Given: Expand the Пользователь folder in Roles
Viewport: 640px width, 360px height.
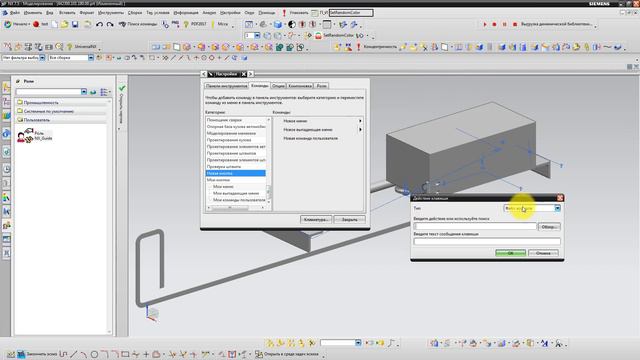Looking at the screenshot, I should pyautogui.click(x=61, y=120).
